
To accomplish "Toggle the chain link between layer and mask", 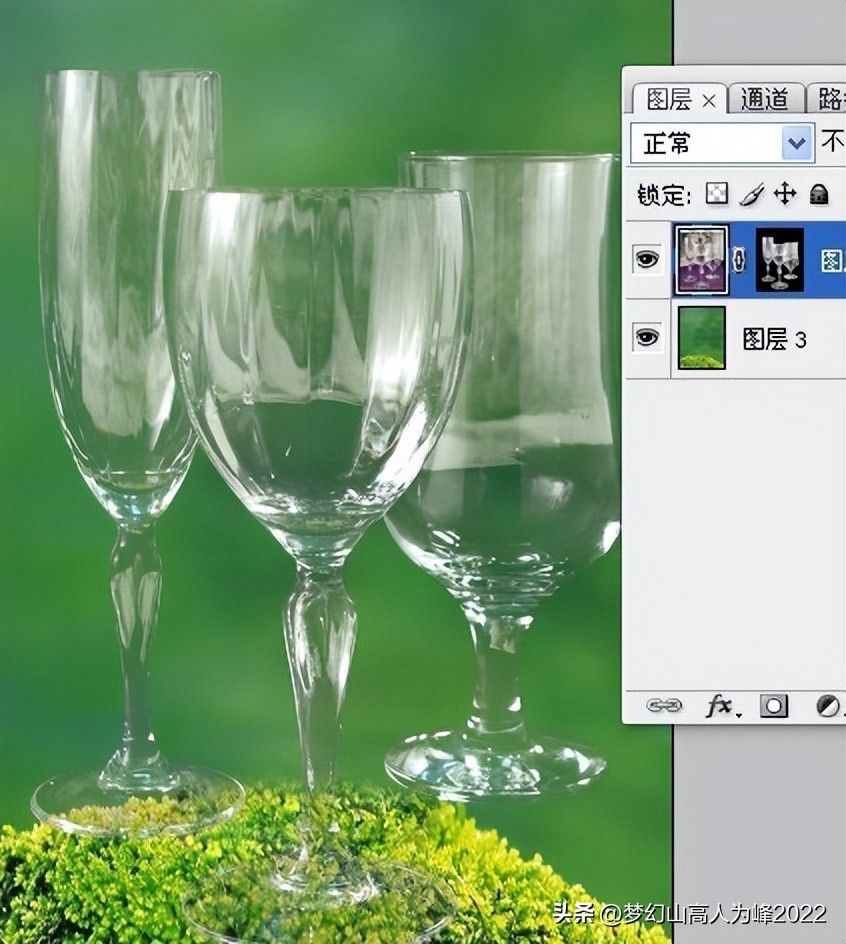I will pyautogui.click(x=738, y=258).
